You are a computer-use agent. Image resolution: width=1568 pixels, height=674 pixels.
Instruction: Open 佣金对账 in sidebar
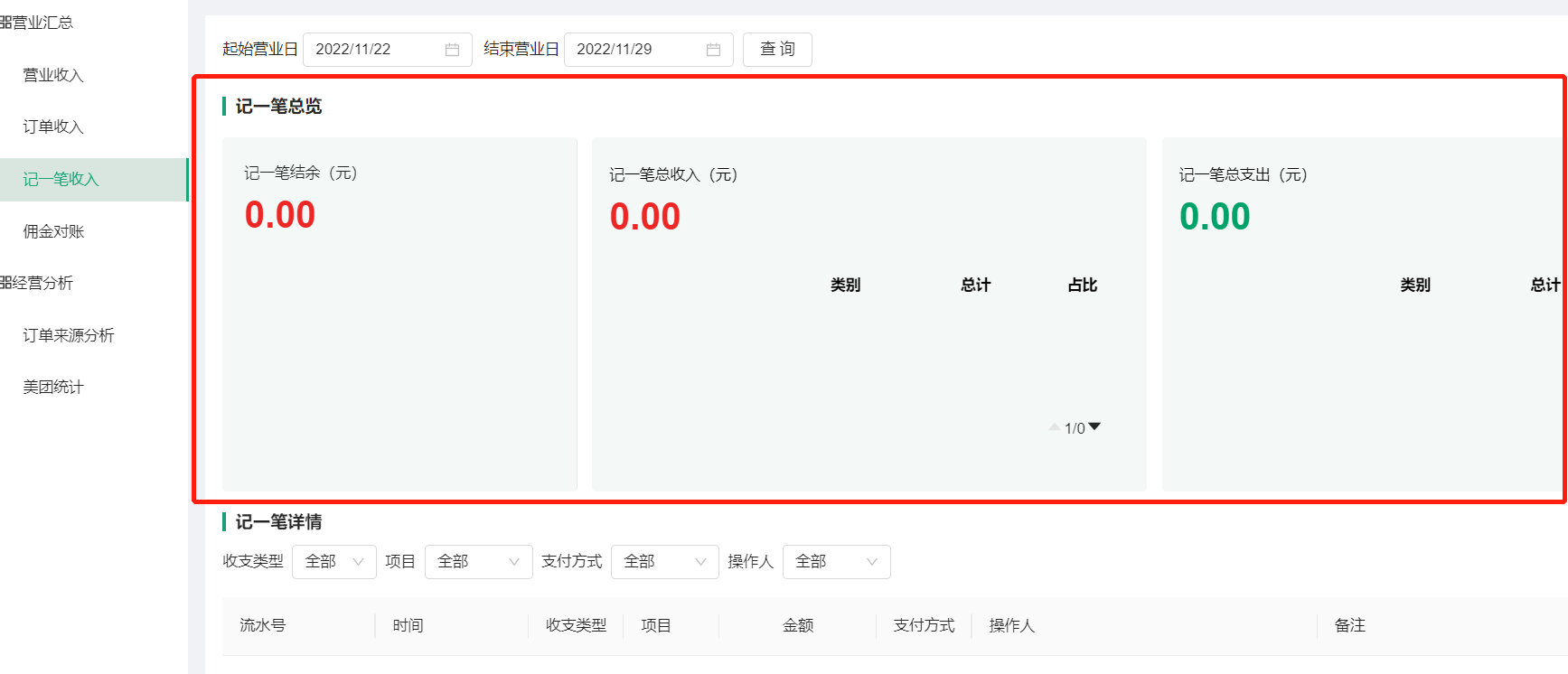(53, 231)
